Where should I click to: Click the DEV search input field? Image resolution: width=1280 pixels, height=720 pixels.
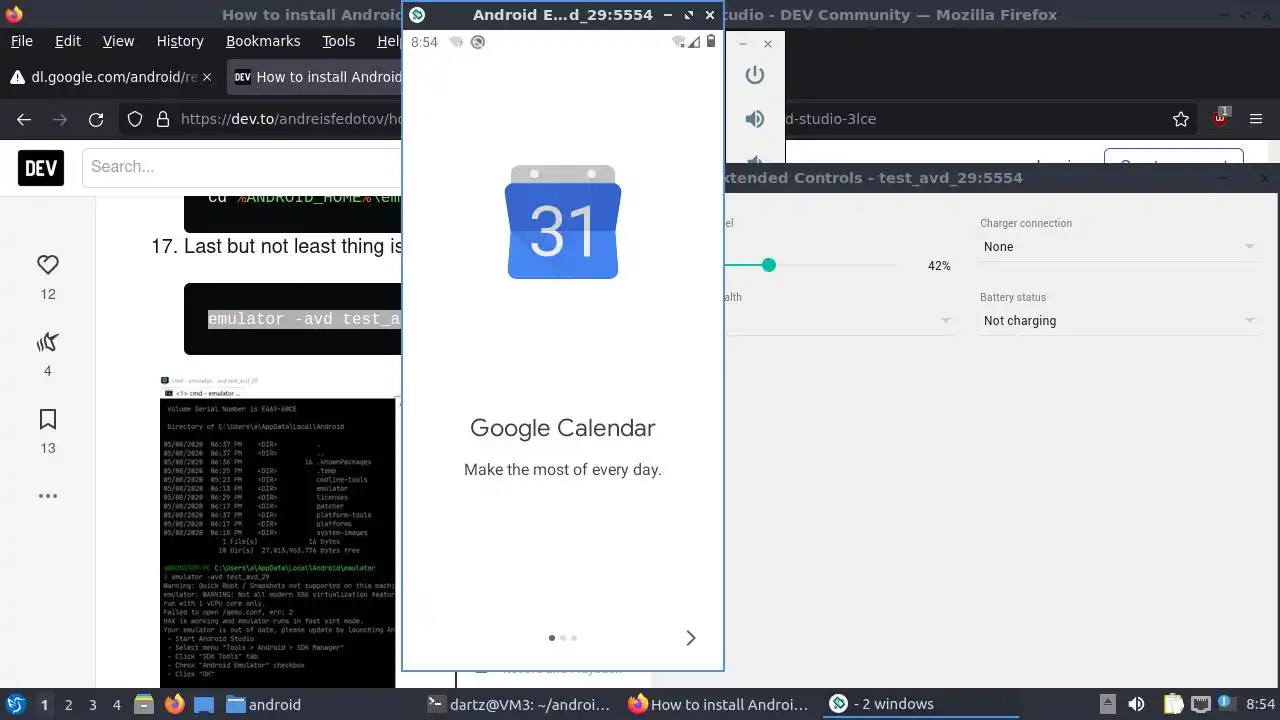pyautogui.click(x=242, y=167)
